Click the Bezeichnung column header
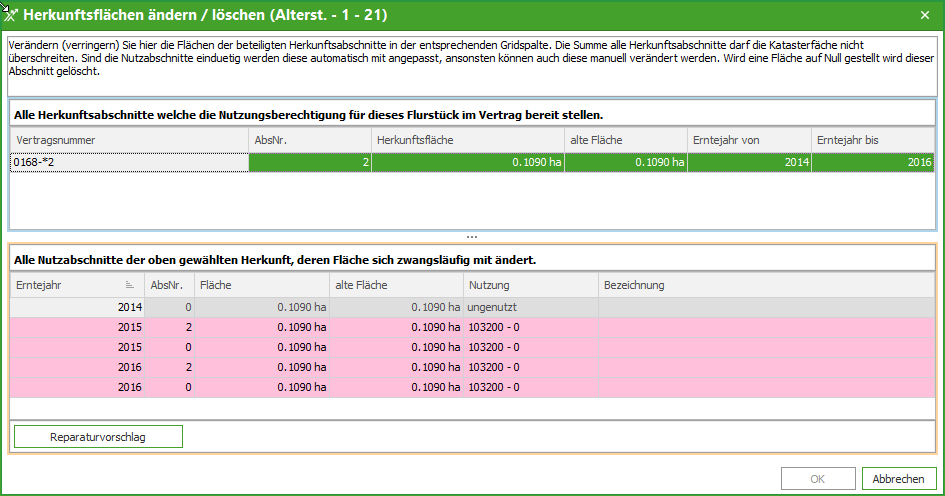Image resolution: width=945 pixels, height=496 pixels. 765,285
